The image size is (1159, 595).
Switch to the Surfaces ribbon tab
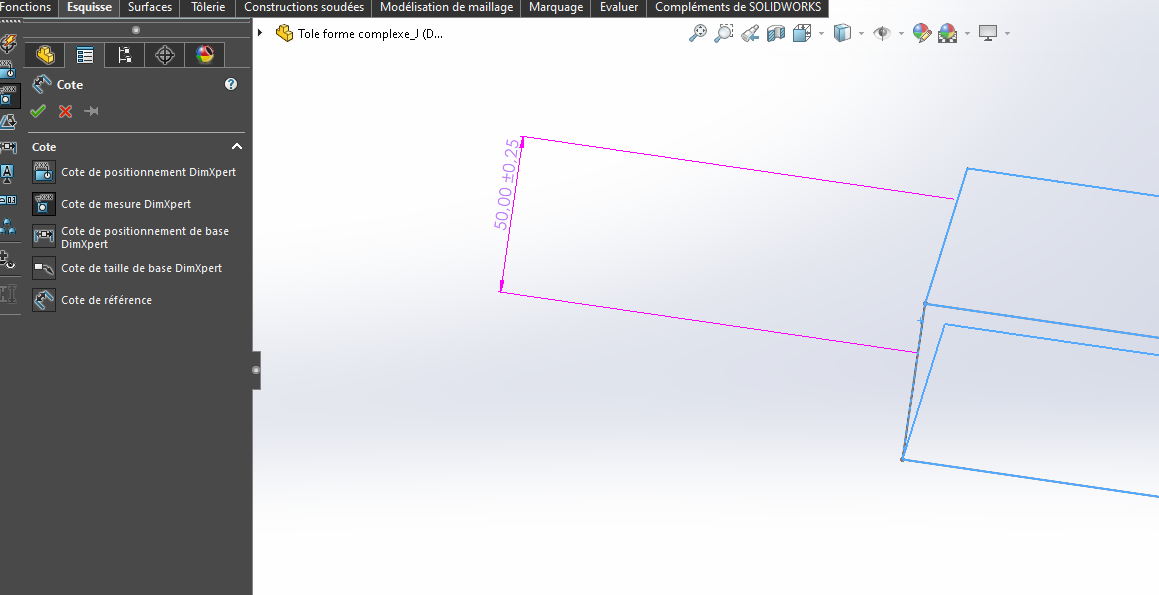(150, 7)
